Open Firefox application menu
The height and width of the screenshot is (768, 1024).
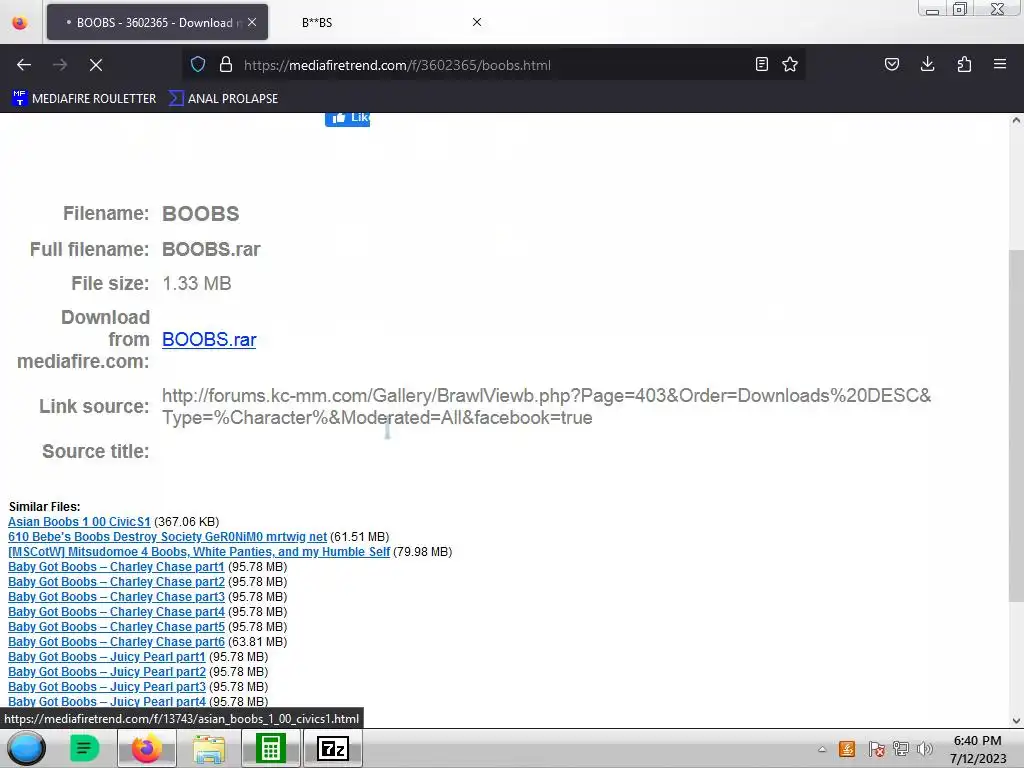1000,64
